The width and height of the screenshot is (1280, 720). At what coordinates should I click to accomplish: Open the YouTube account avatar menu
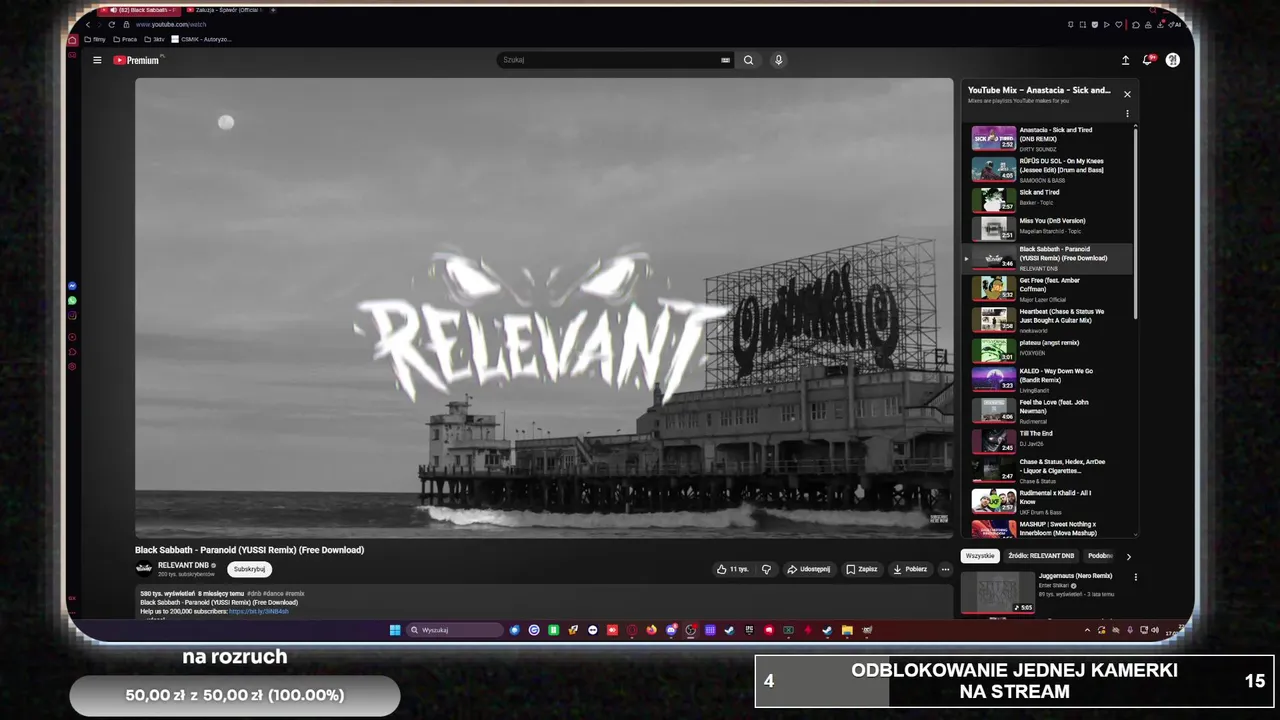point(1173,60)
